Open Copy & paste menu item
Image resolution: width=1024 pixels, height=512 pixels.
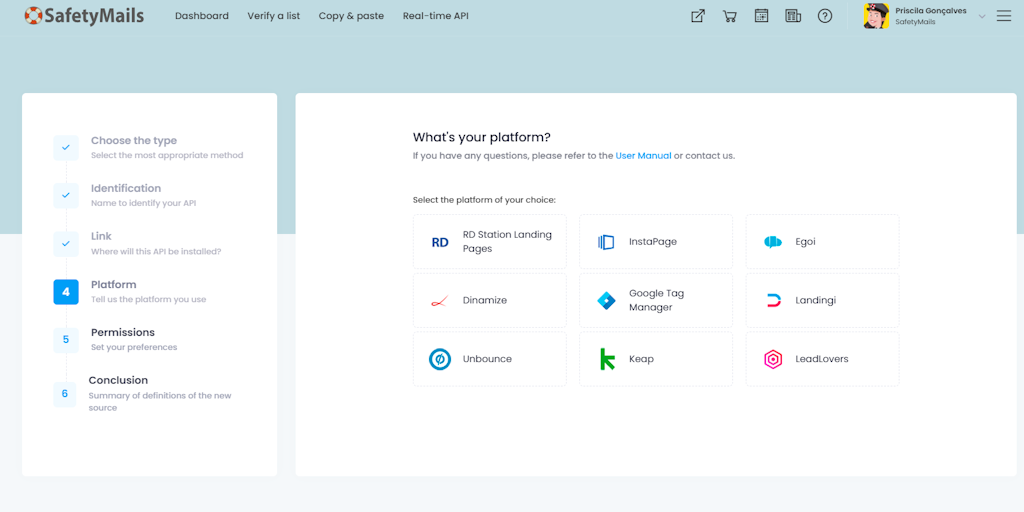pyautogui.click(x=351, y=16)
